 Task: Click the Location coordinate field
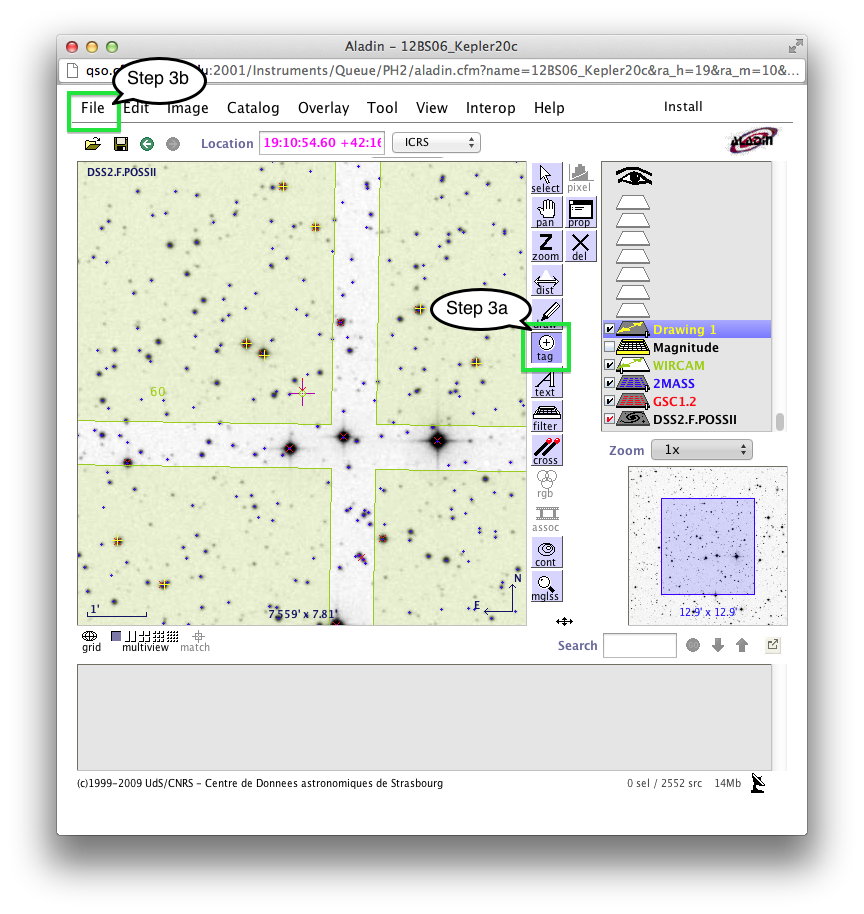click(322, 143)
